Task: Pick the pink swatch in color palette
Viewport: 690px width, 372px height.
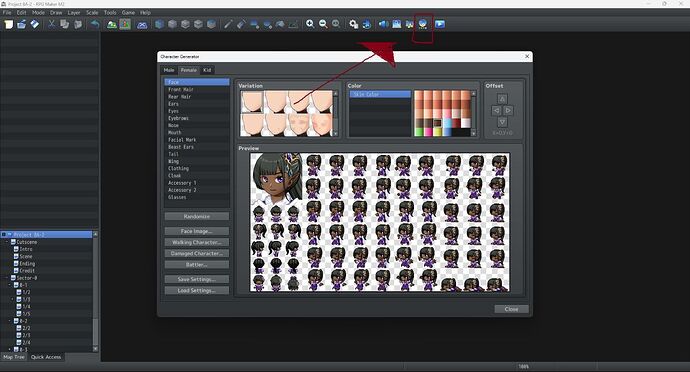Action: (428, 132)
